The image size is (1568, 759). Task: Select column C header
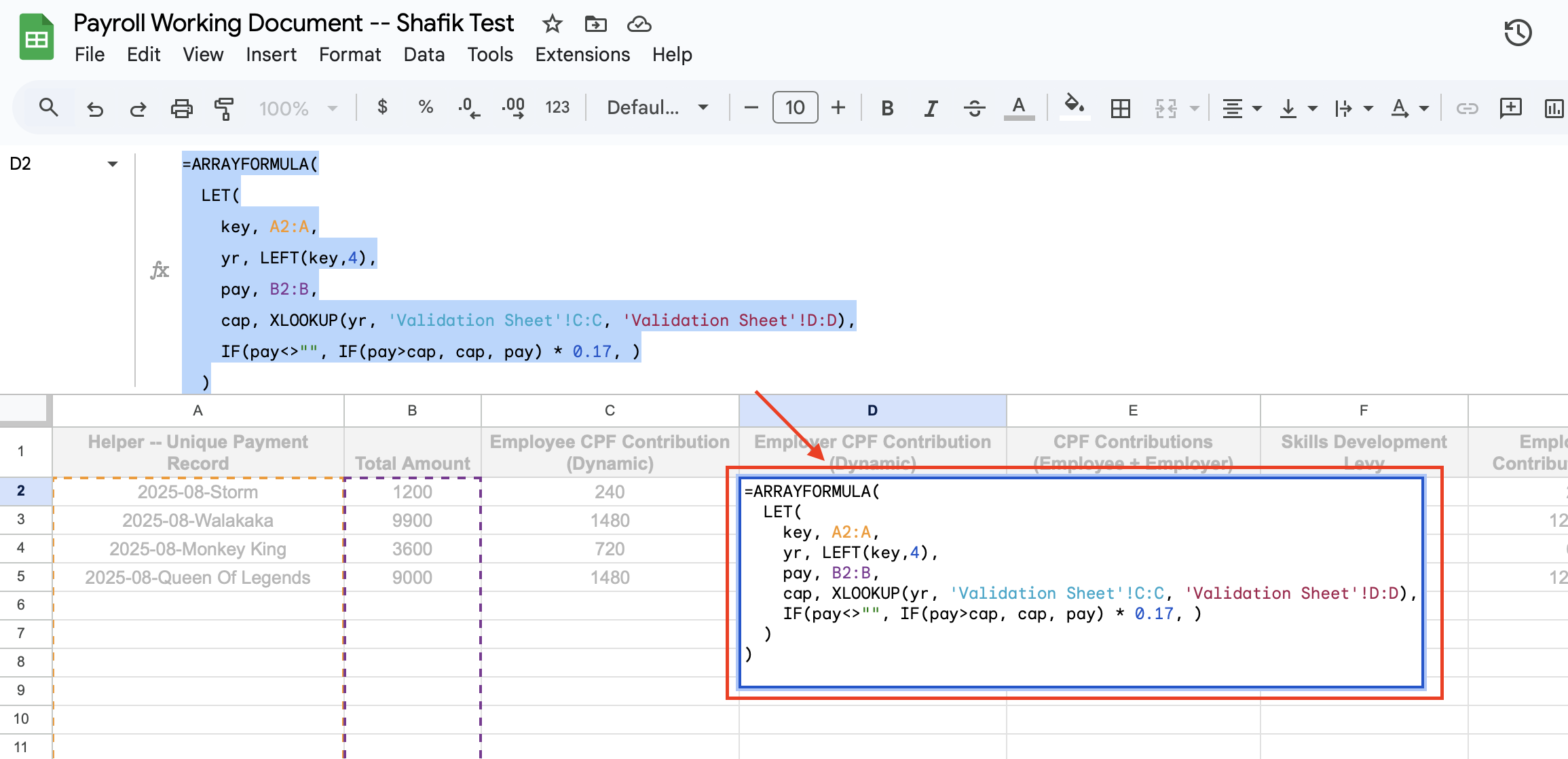pos(610,410)
